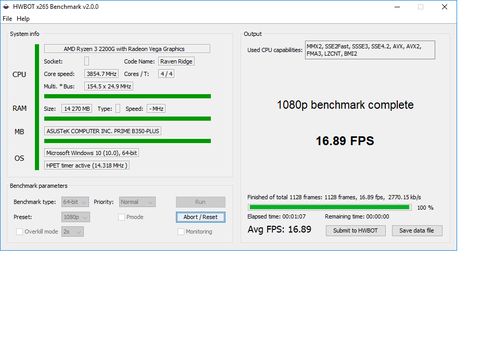
Task: Click the CPU name field Ryzen 3 2200G
Action: pyautogui.click(x=127, y=49)
